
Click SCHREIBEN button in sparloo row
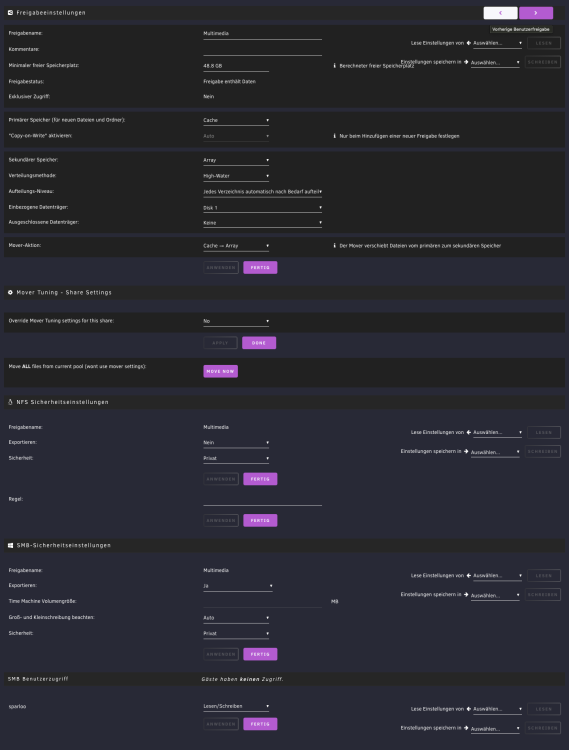pyautogui.click(x=543, y=728)
